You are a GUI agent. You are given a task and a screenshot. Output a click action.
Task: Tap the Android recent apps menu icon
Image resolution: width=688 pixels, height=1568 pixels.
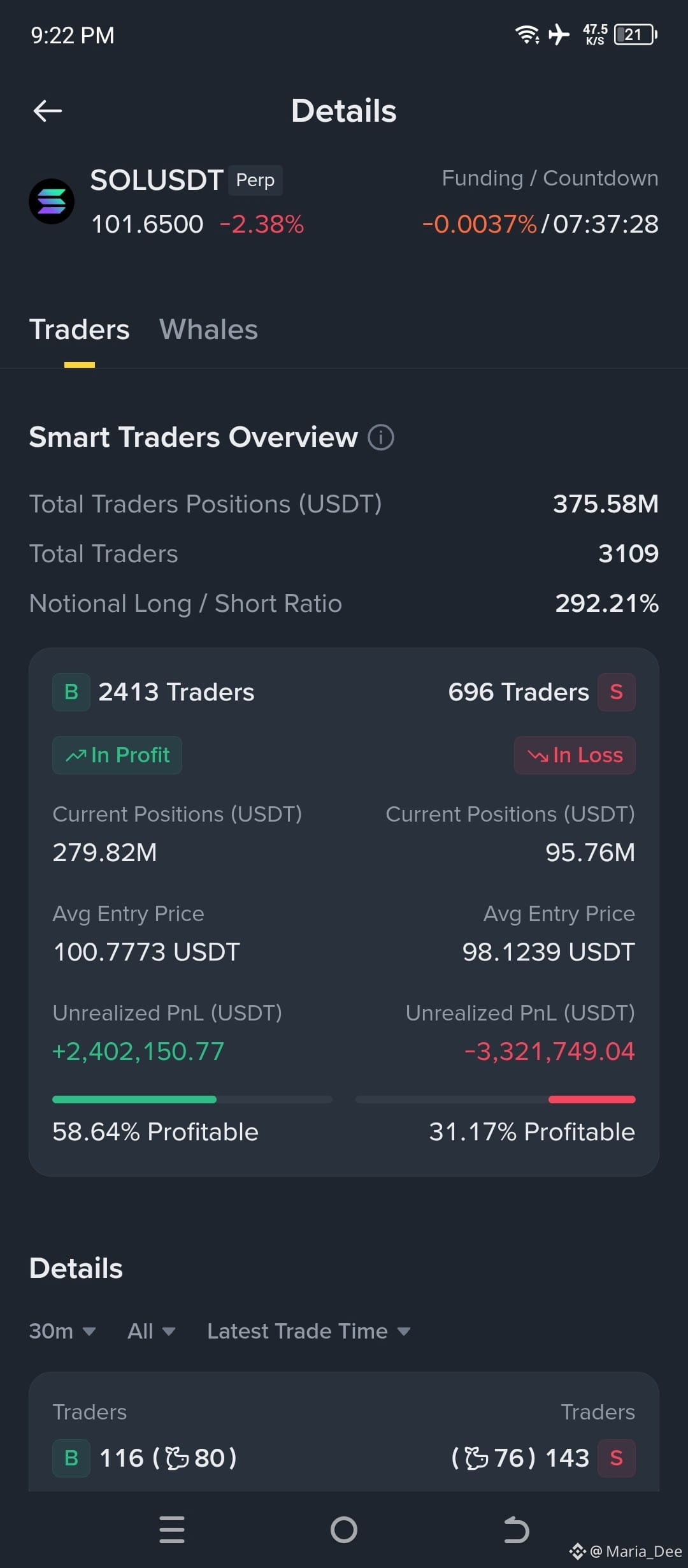[172, 1530]
